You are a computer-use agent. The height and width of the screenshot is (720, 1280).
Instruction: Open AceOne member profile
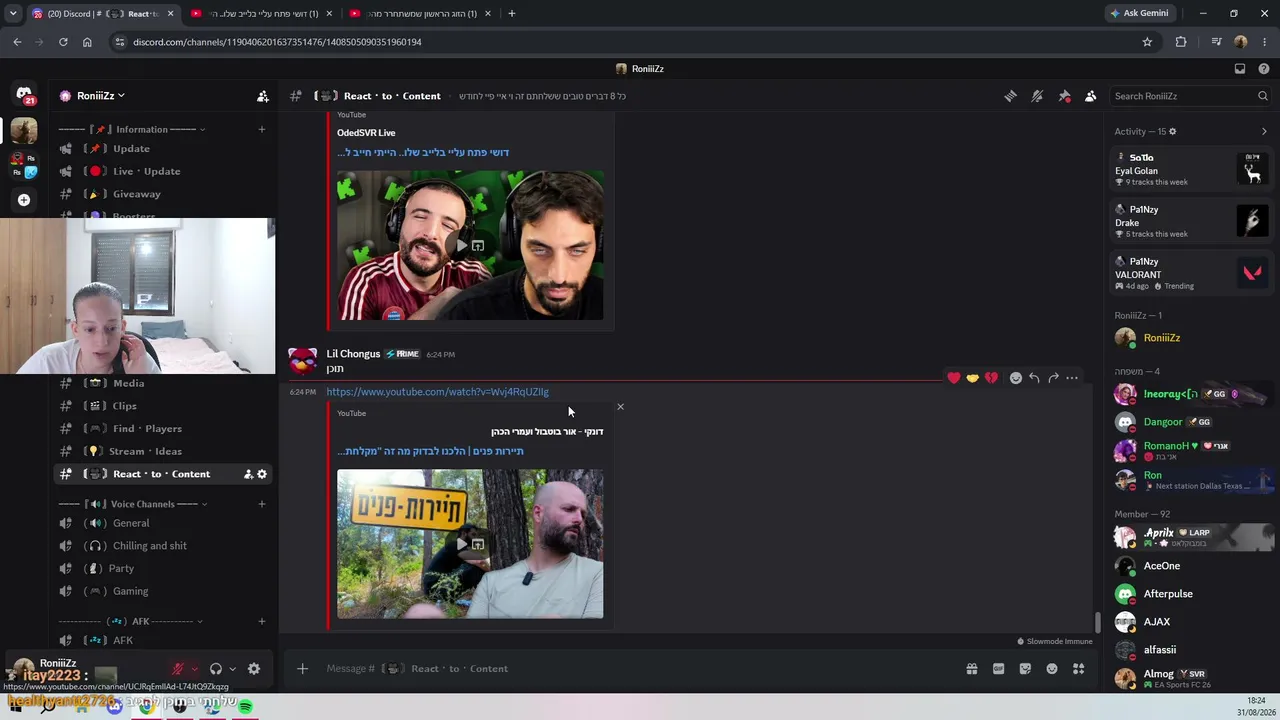coord(1191,566)
